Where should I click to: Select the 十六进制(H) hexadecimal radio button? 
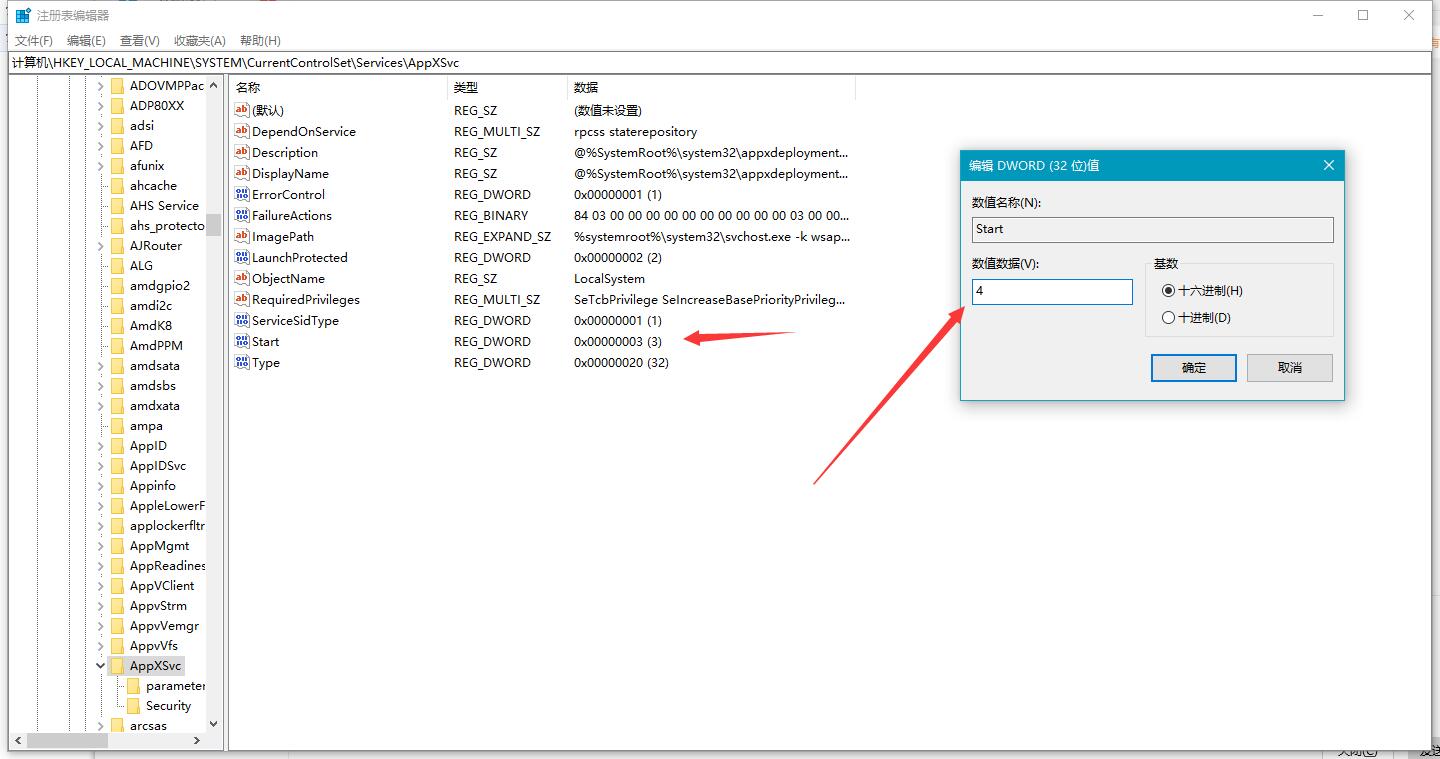tap(1168, 291)
